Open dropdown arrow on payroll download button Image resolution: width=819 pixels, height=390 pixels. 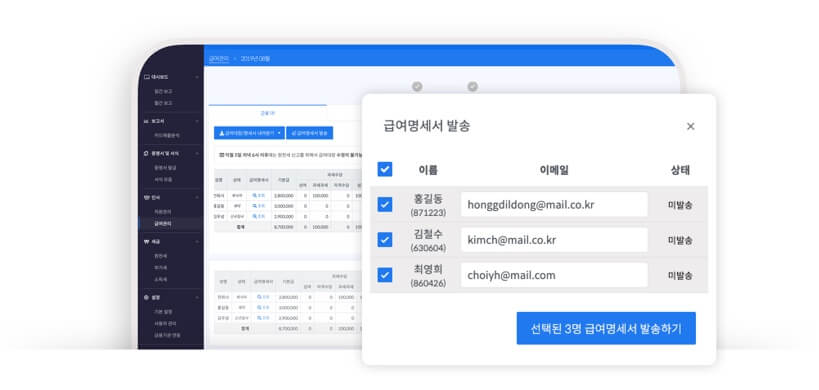[279, 133]
